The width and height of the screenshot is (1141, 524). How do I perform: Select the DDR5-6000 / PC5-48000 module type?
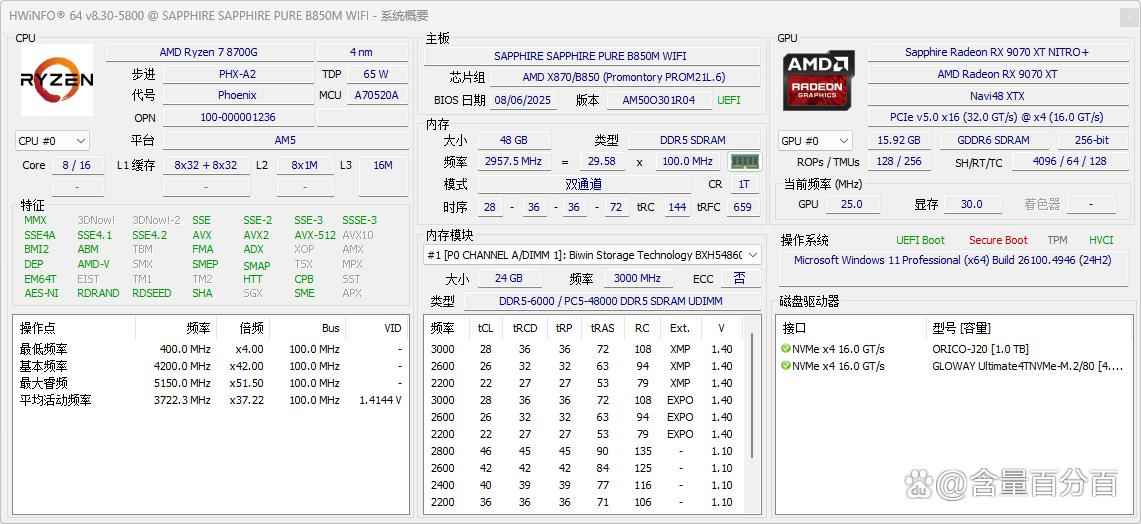(x=611, y=301)
